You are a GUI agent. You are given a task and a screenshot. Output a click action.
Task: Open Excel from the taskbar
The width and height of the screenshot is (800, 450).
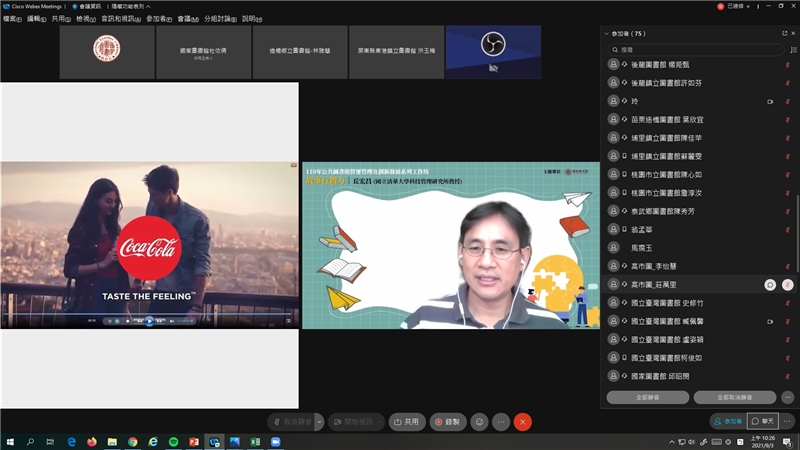[x=255, y=442]
